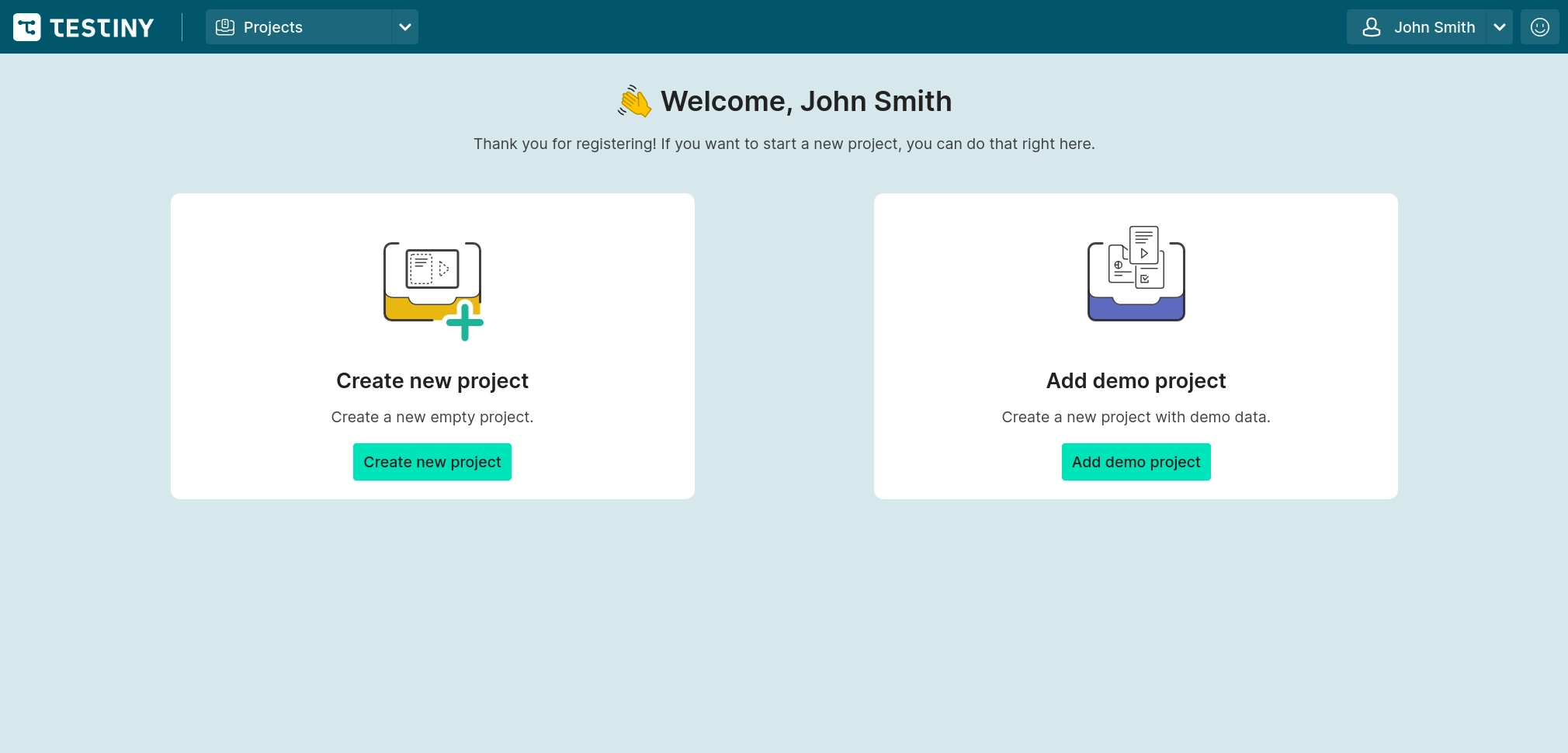Click the yellow new project illustration
Image resolution: width=1568 pixels, height=753 pixels.
tap(432, 289)
